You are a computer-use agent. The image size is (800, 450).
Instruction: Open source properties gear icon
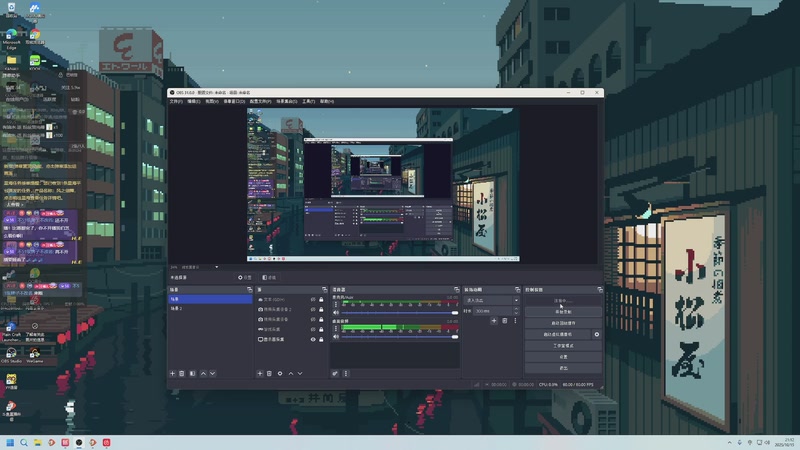(280, 373)
